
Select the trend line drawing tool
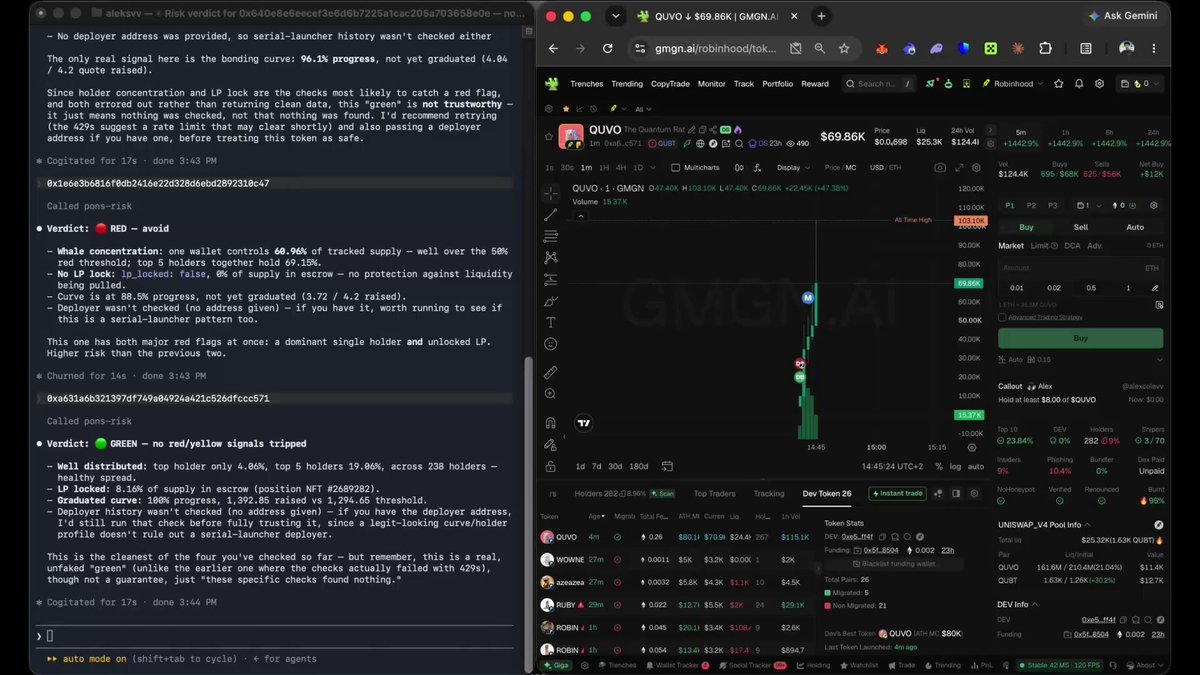pos(550,214)
